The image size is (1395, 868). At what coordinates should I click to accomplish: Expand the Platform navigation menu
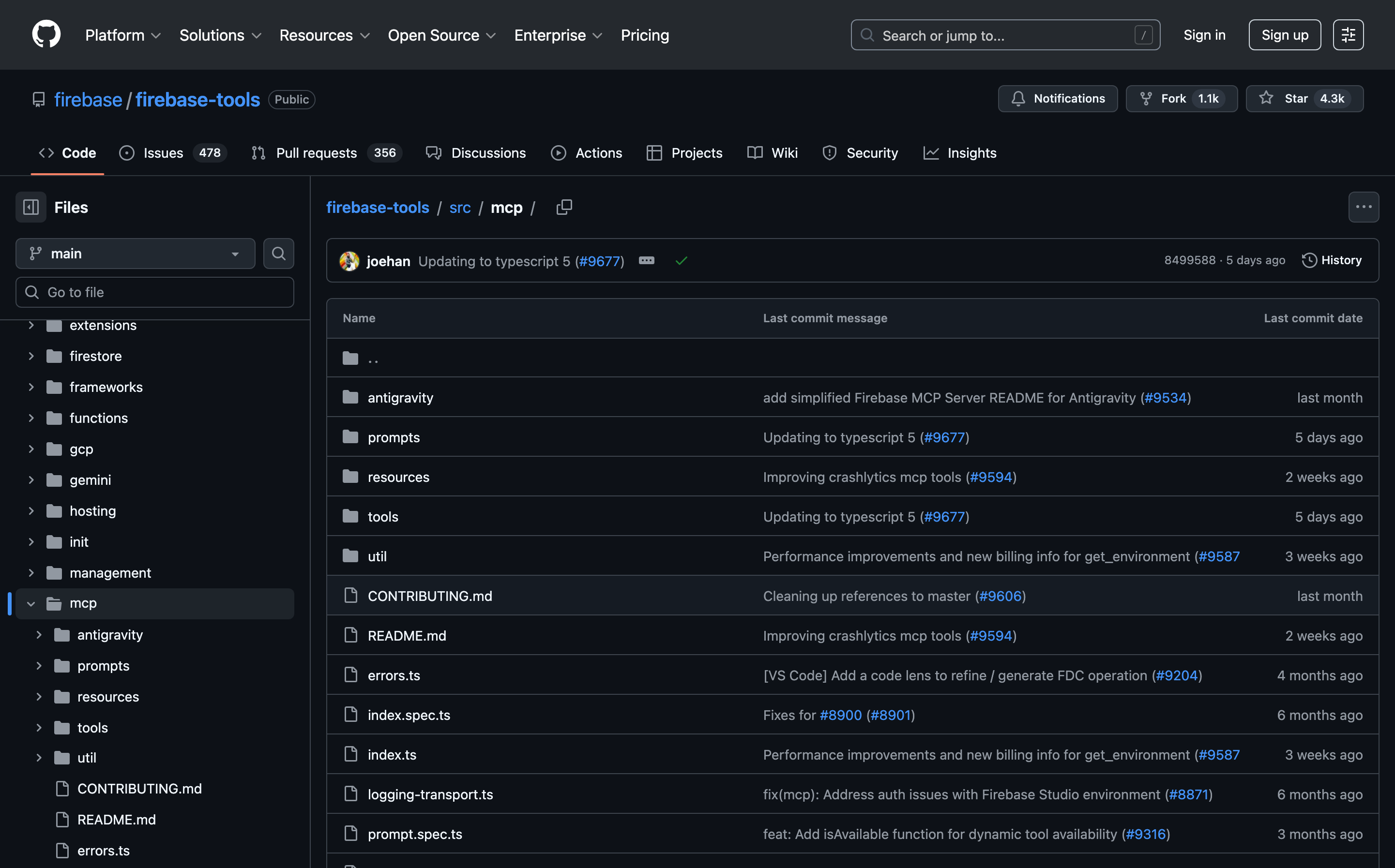point(122,36)
